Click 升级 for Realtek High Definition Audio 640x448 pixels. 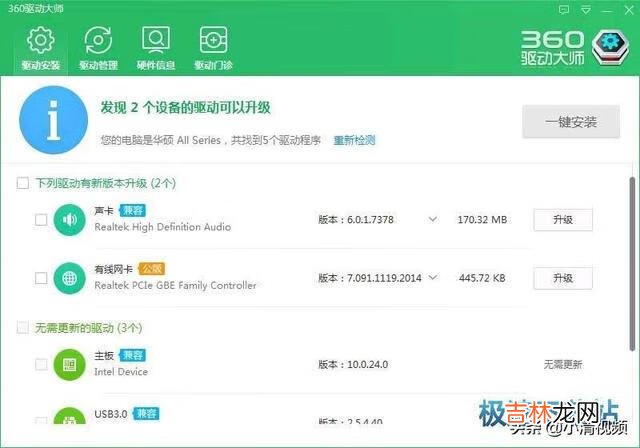pos(561,219)
